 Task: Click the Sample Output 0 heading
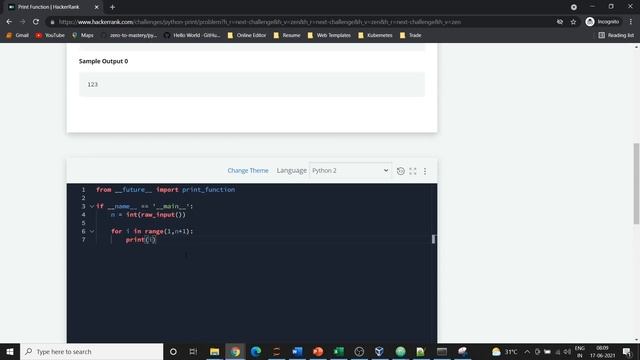click(x=103, y=61)
